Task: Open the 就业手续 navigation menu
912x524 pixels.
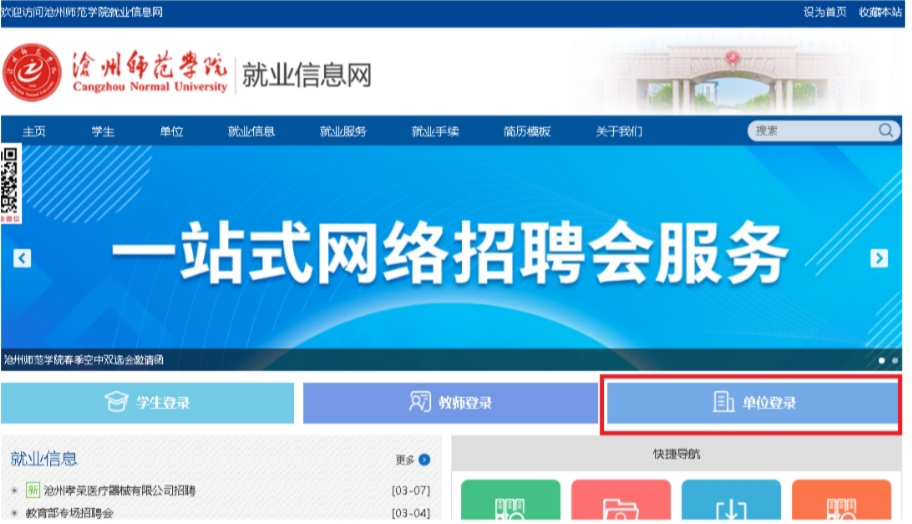Action: click(435, 131)
